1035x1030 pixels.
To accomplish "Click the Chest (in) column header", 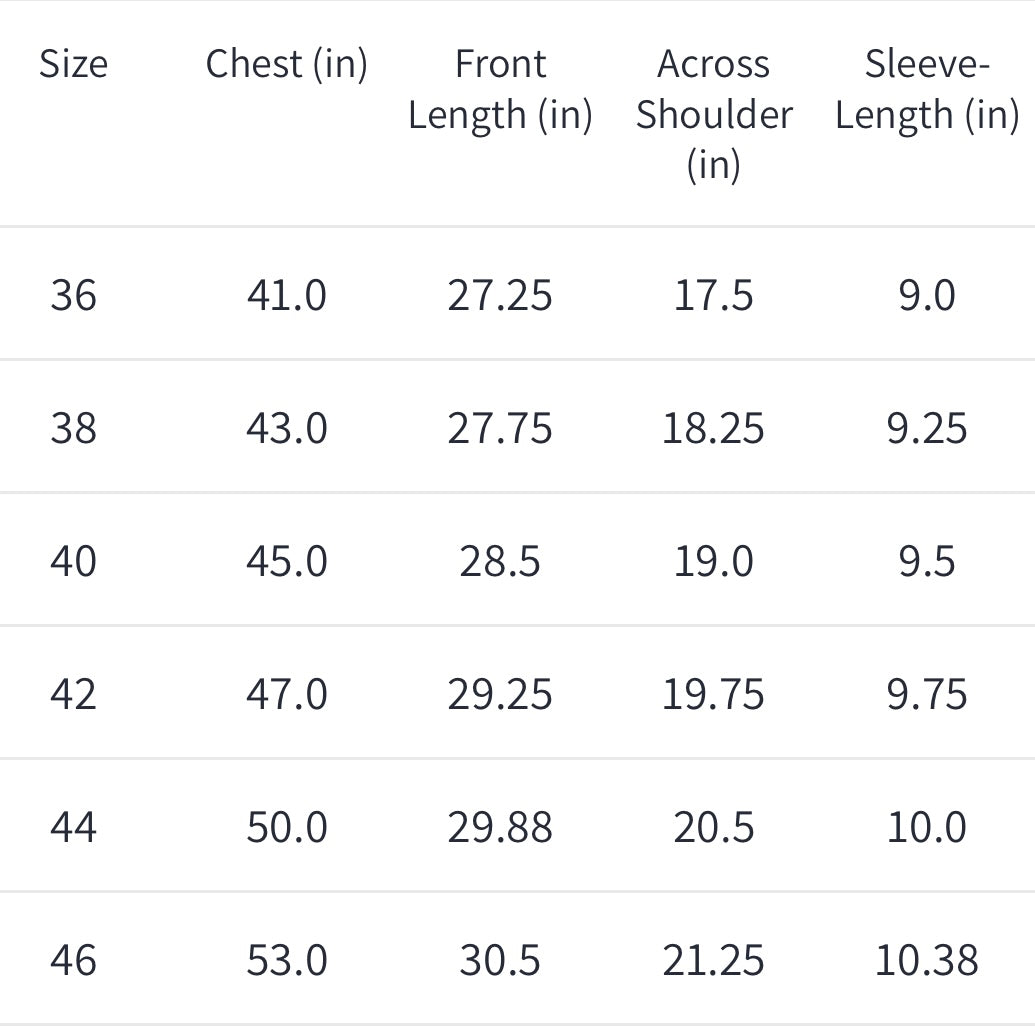I will tap(286, 64).
